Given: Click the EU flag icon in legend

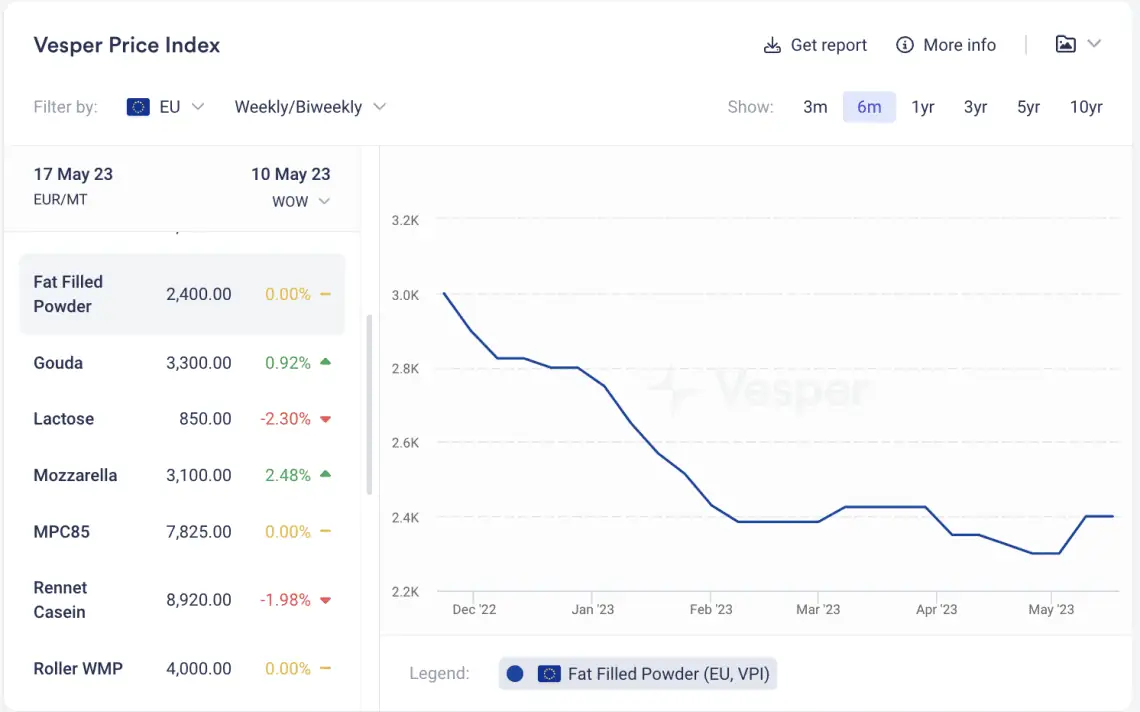Looking at the screenshot, I should point(549,673).
